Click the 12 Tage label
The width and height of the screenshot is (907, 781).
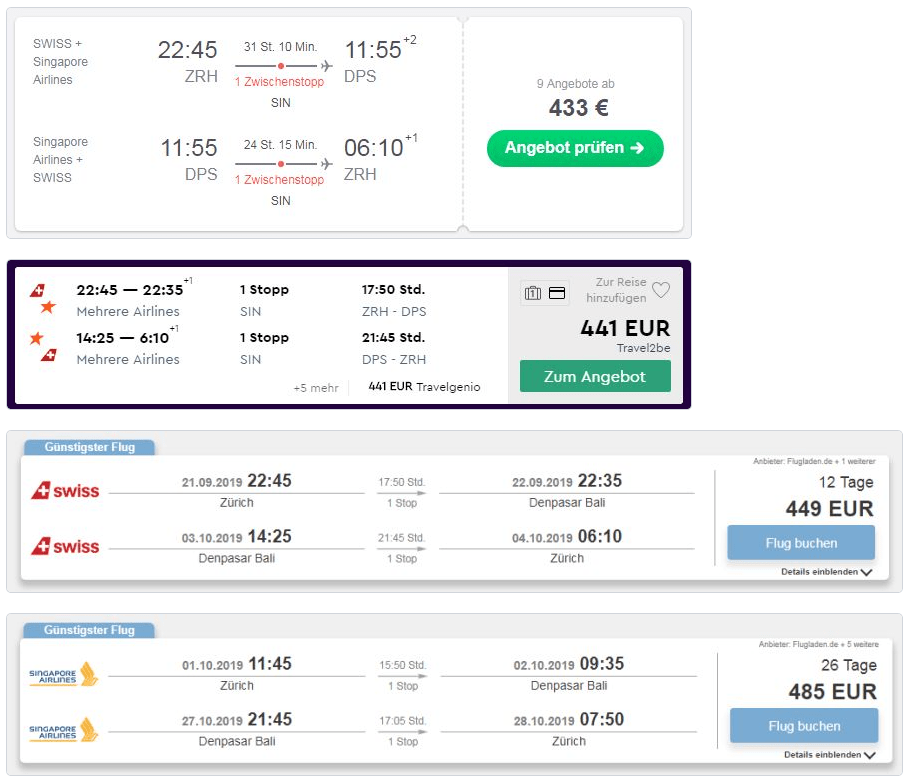click(x=846, y=482)
